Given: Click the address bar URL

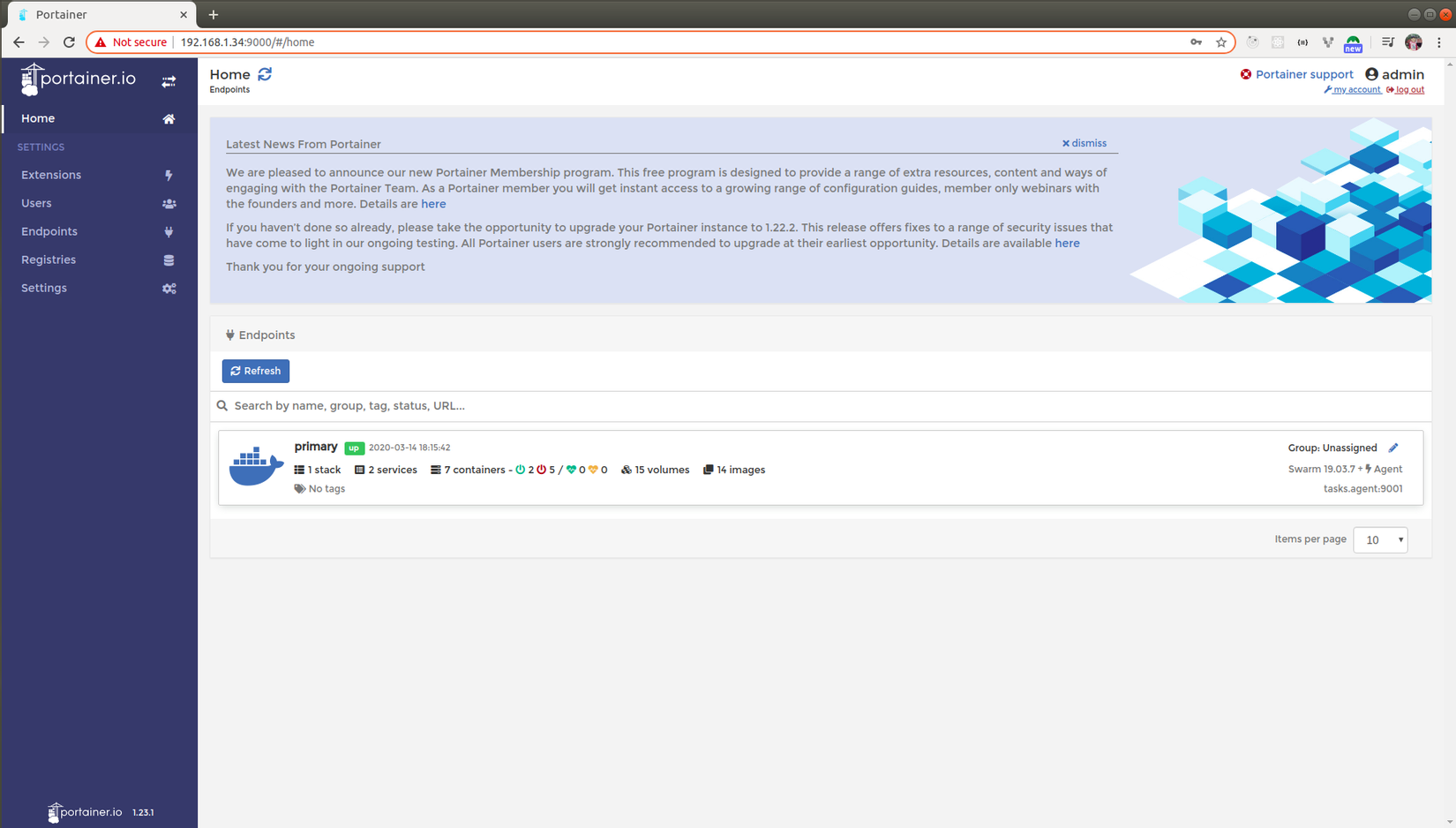Looking at the screenshot, I should [247, 42].
